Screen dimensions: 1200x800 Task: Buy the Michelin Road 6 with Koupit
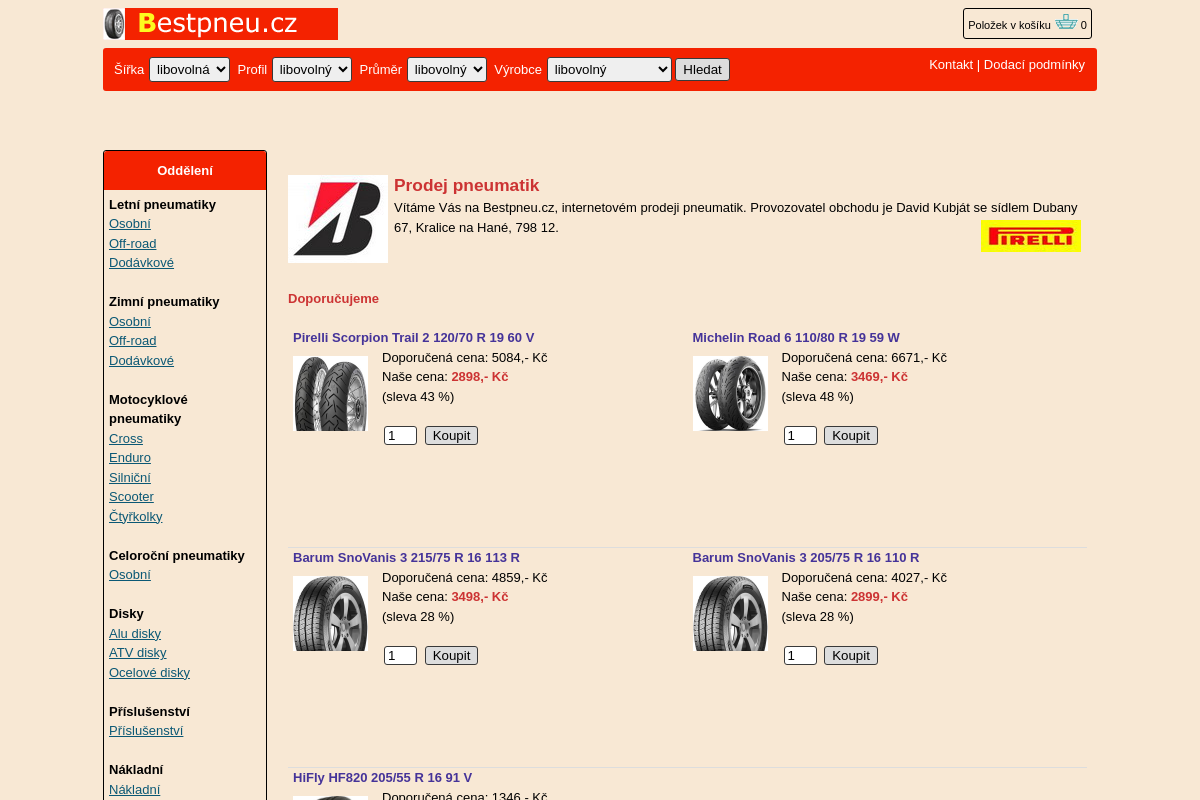point(851,435)
